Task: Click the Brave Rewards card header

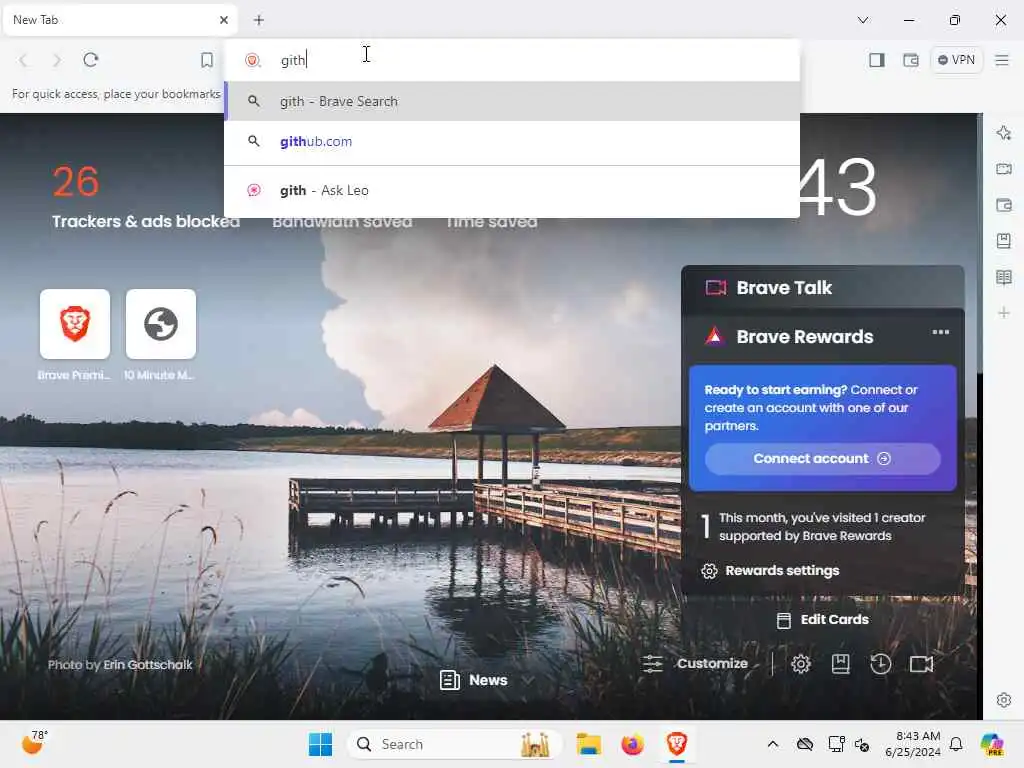Action: tap(805, 336)
